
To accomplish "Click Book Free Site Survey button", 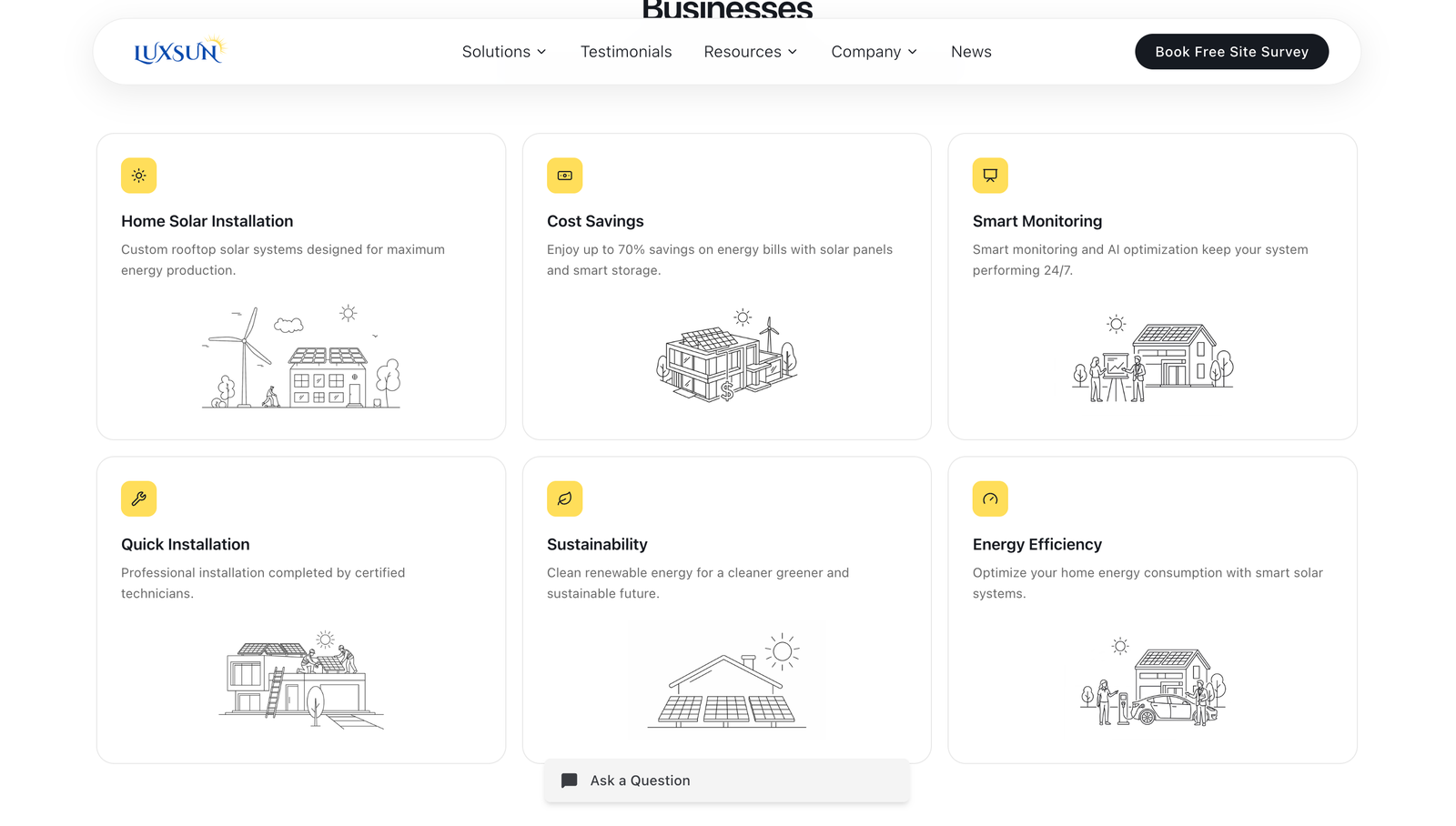I will click(x=1231, y=52).
